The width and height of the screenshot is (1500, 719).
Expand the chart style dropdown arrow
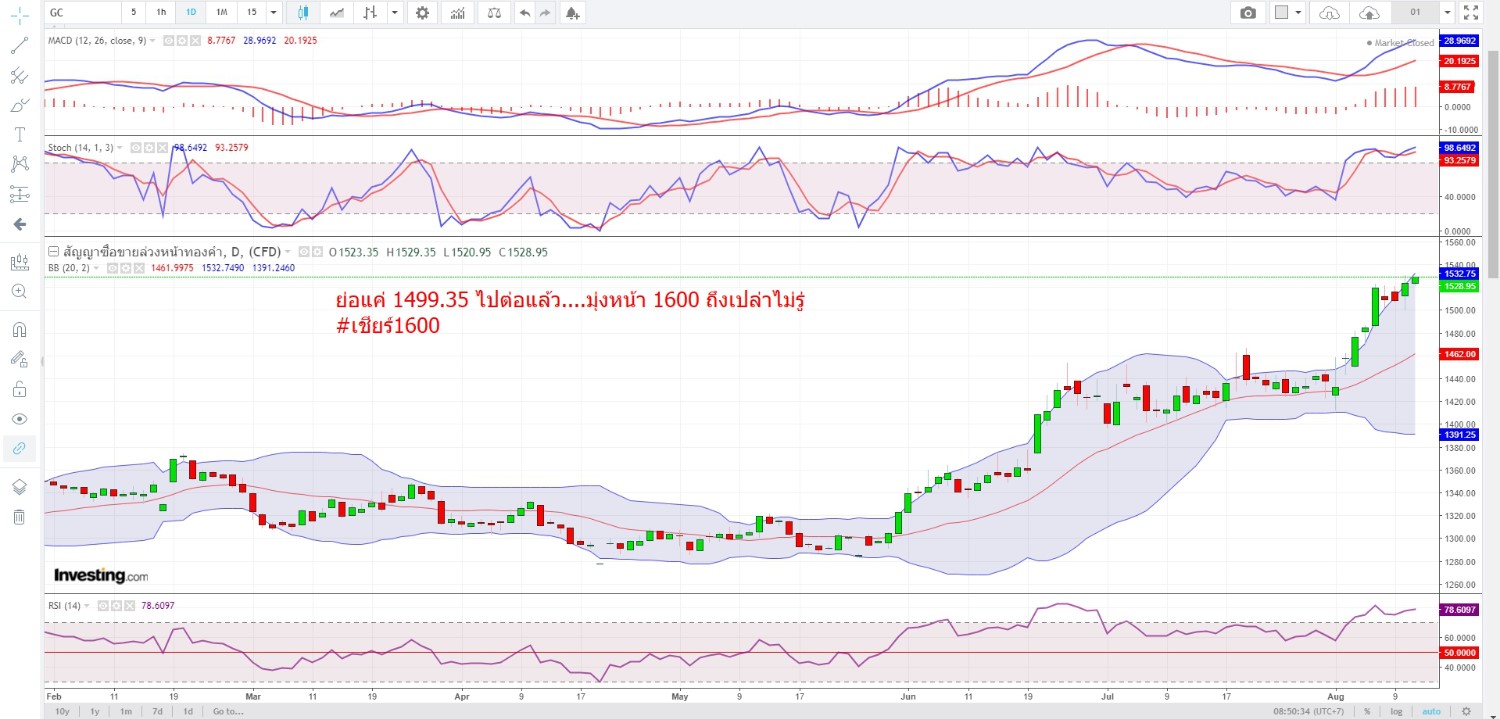tap(395, 12)
